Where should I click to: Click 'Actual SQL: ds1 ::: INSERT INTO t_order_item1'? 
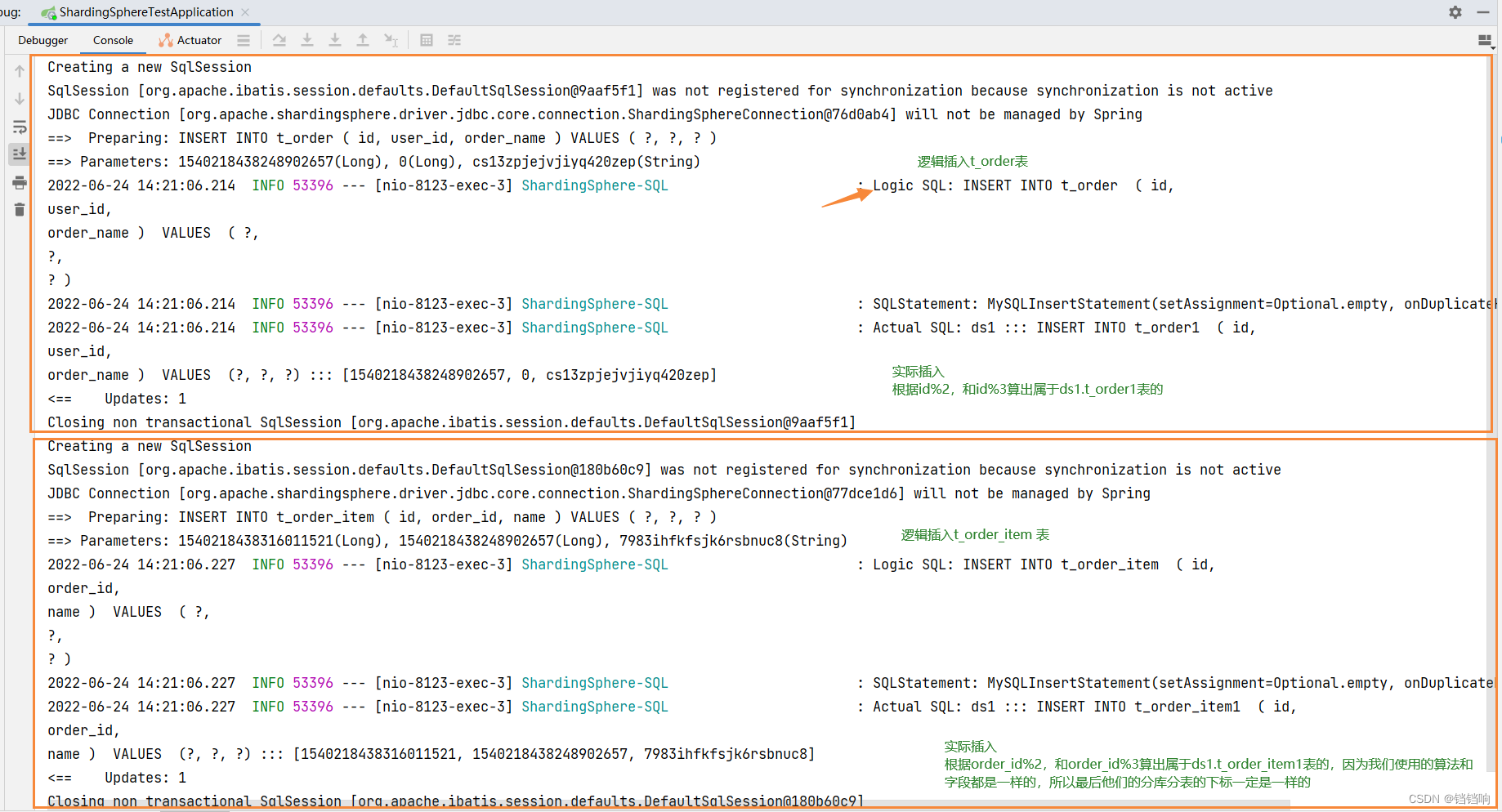pyautogui.click(x=1057, y=707)
